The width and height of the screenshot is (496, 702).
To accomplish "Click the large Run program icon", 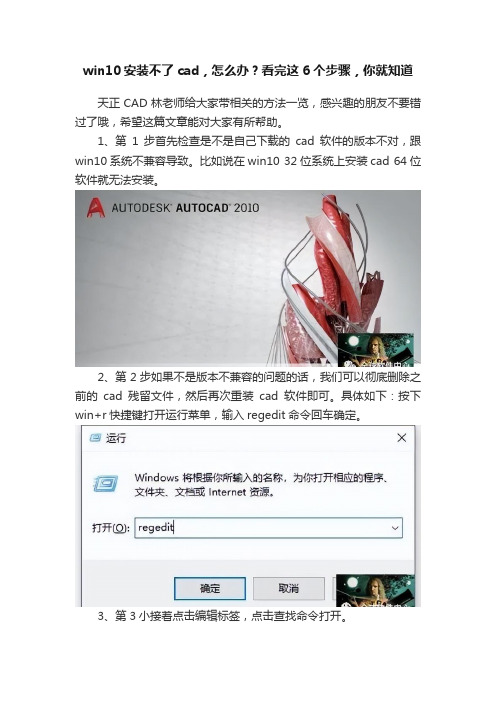I will pyautogui.click(x=106, y=484).
